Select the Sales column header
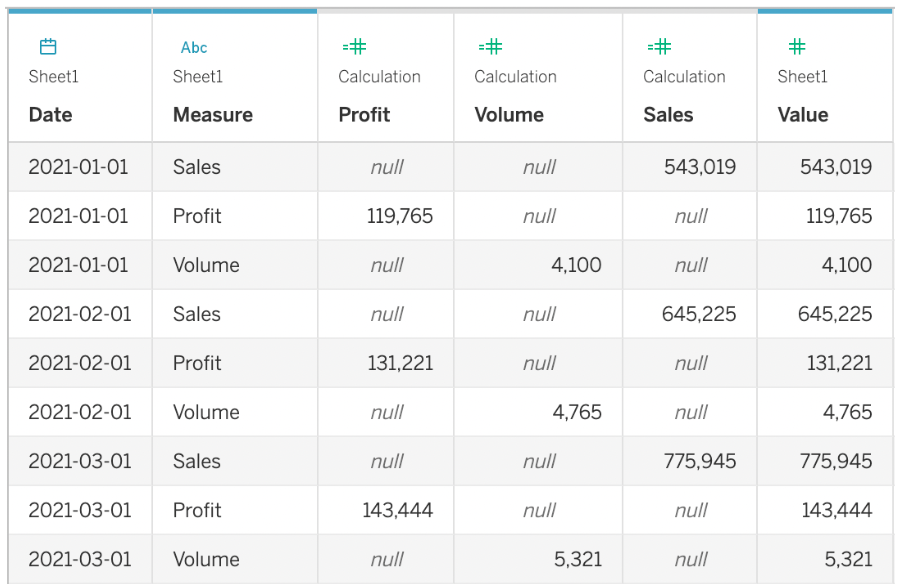This screenshot has height=587, width=902. pos(668,115)
